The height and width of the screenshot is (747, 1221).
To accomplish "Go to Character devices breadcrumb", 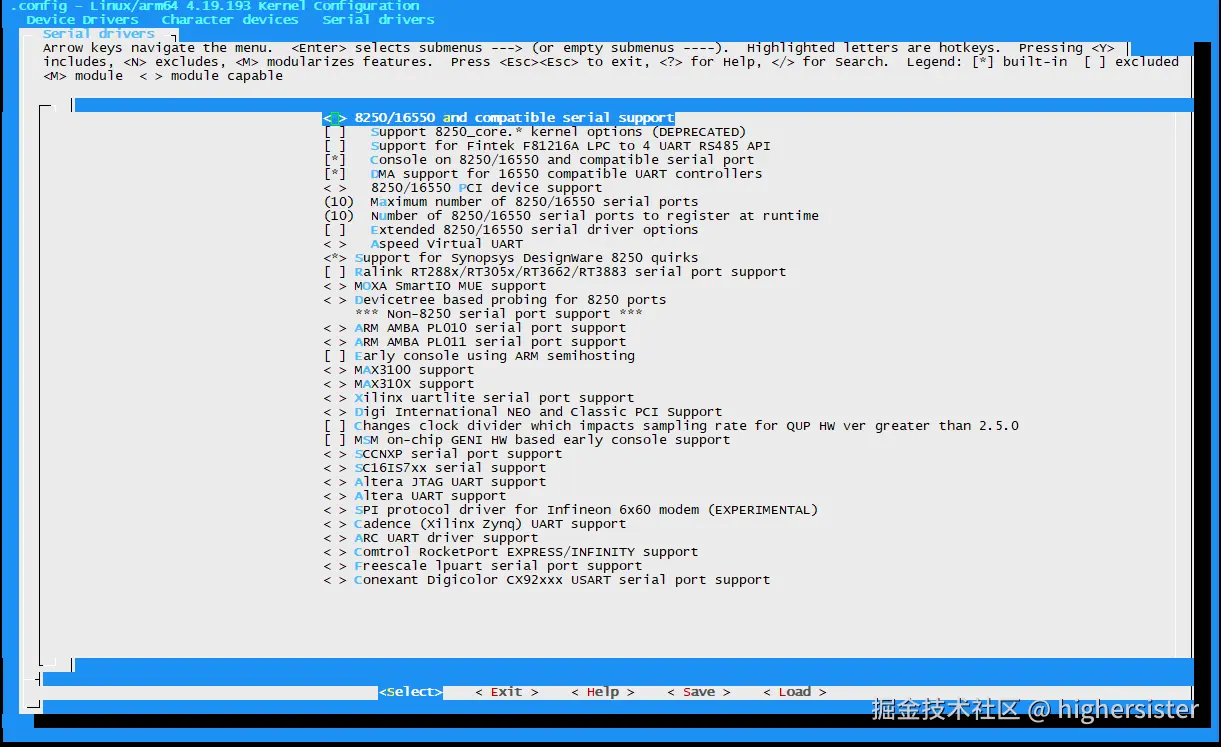I will tap(230, 19).
